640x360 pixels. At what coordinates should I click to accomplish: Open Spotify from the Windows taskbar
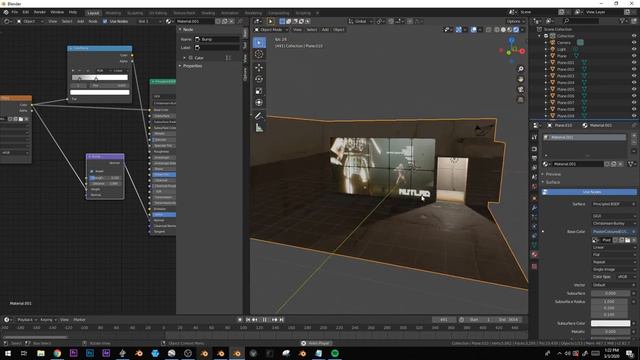[x=335, y=353]
